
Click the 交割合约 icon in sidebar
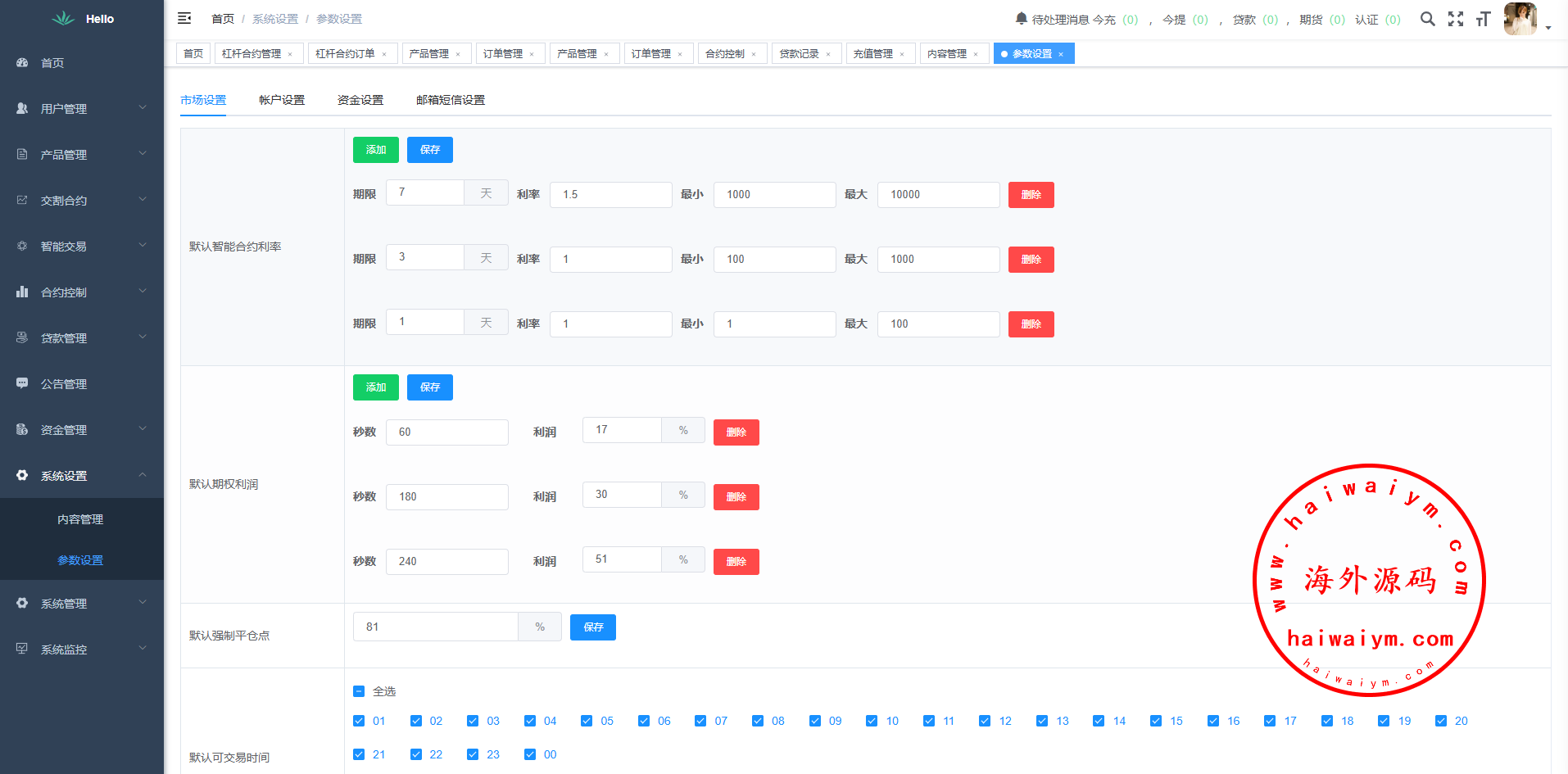tap(22, 200)
